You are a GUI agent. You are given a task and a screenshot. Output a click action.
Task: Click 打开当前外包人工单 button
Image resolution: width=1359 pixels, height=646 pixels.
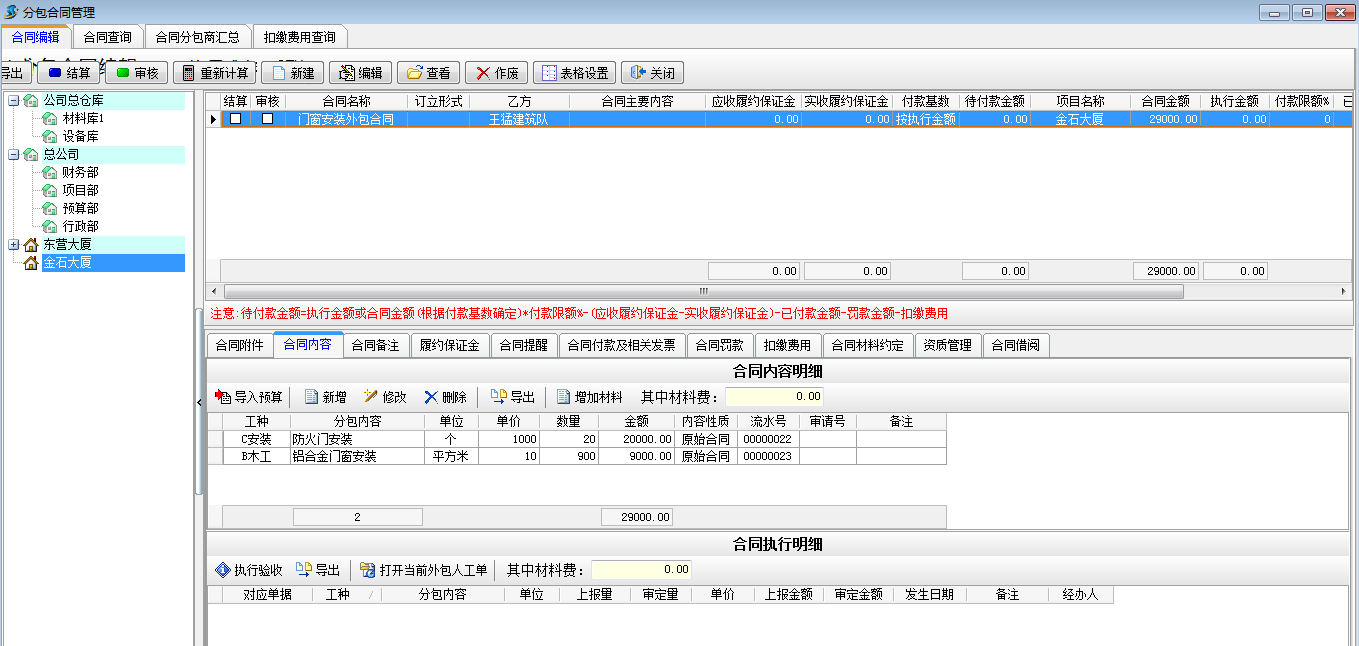click(x=424, y=570)
